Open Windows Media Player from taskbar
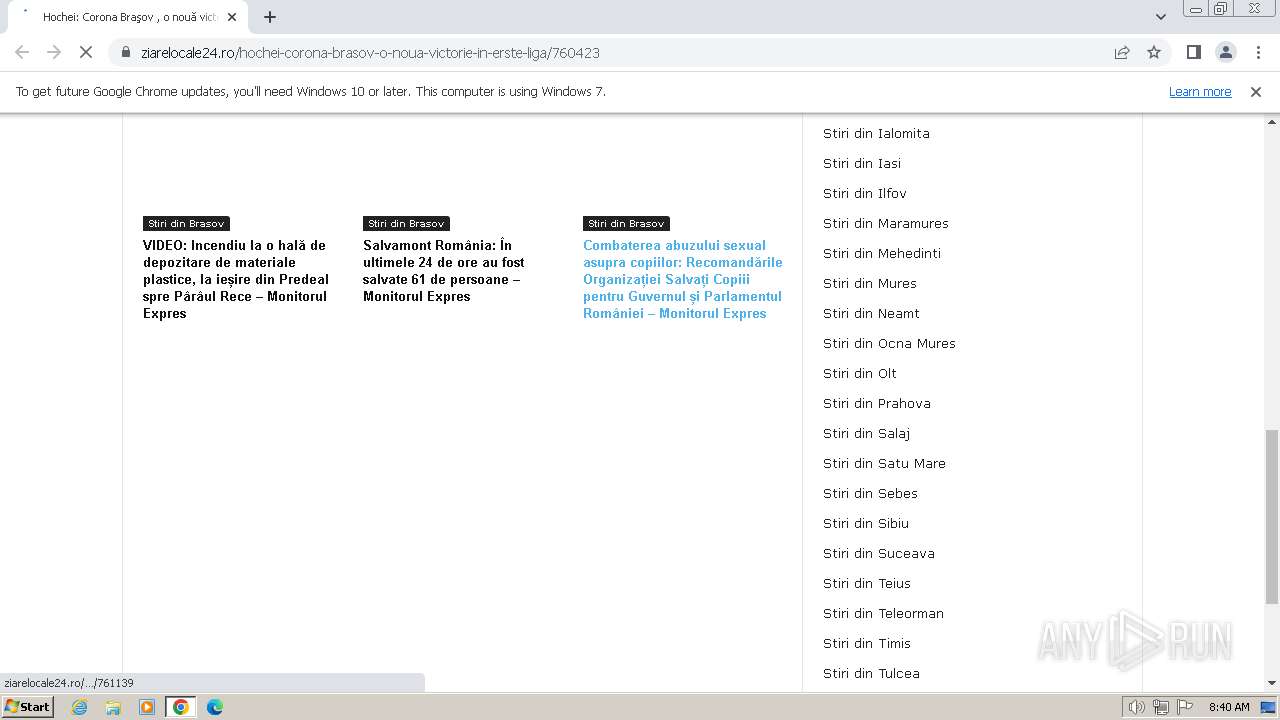Viewport: 1280px width, 720px height. coord(147,707)
